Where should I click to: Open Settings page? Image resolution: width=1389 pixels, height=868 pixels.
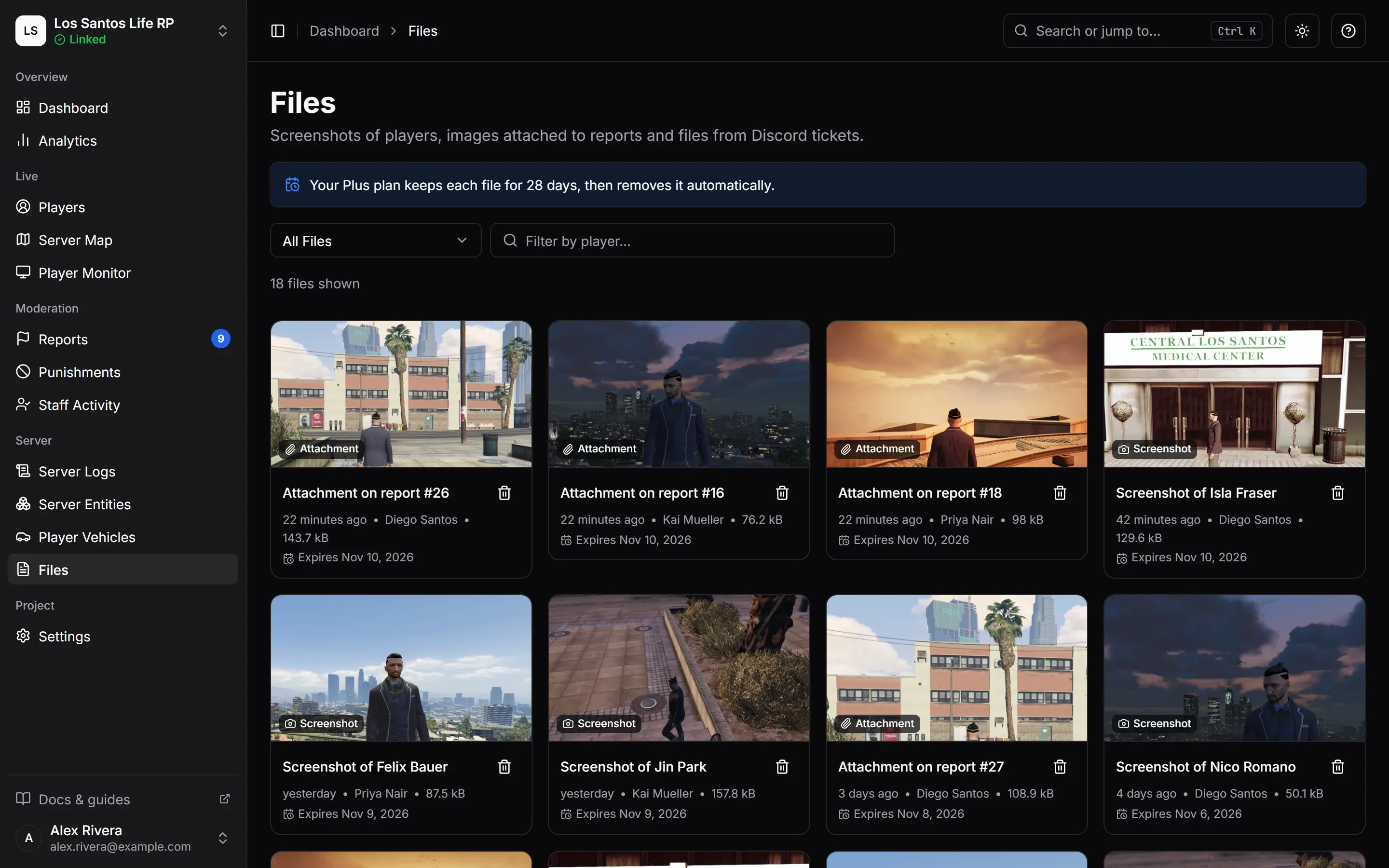tap(123, 636)
